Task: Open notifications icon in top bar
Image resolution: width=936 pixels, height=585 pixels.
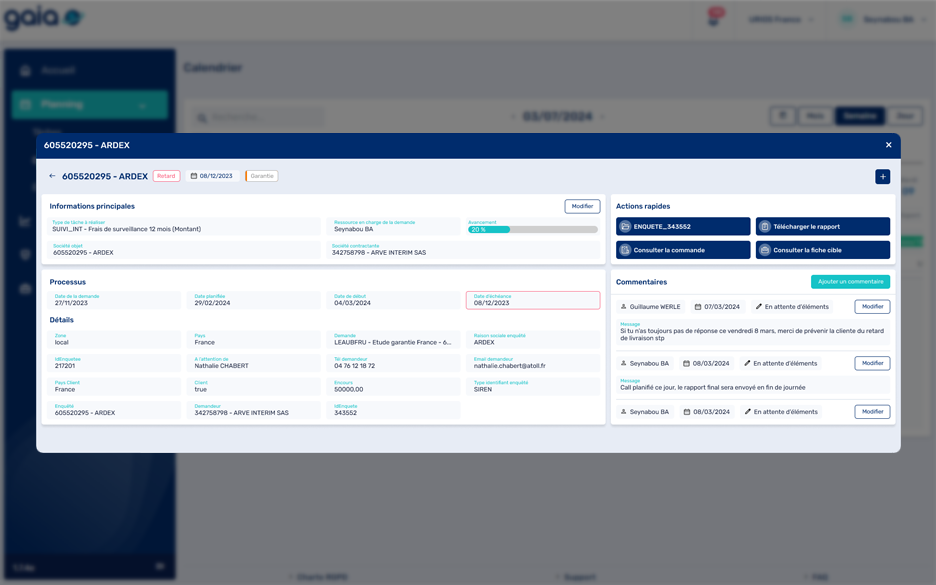Action: tap(714, 18)
